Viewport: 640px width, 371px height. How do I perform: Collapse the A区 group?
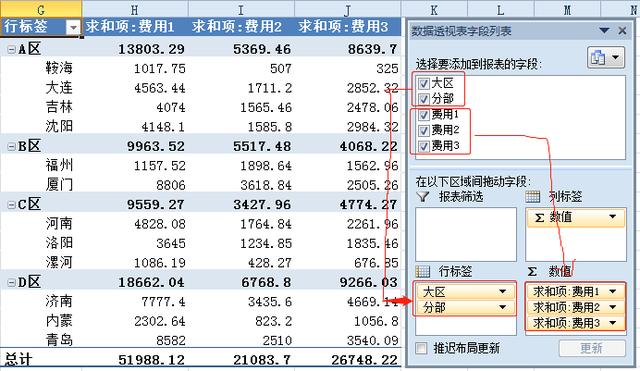[x=11, y=49]
